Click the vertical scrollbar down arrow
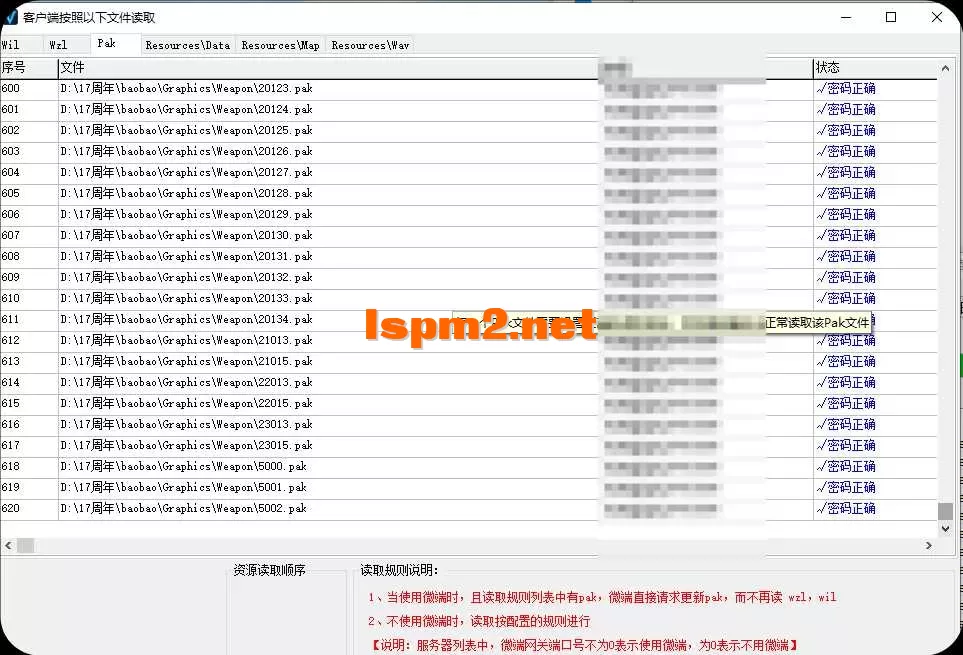 tap(945, 529)
